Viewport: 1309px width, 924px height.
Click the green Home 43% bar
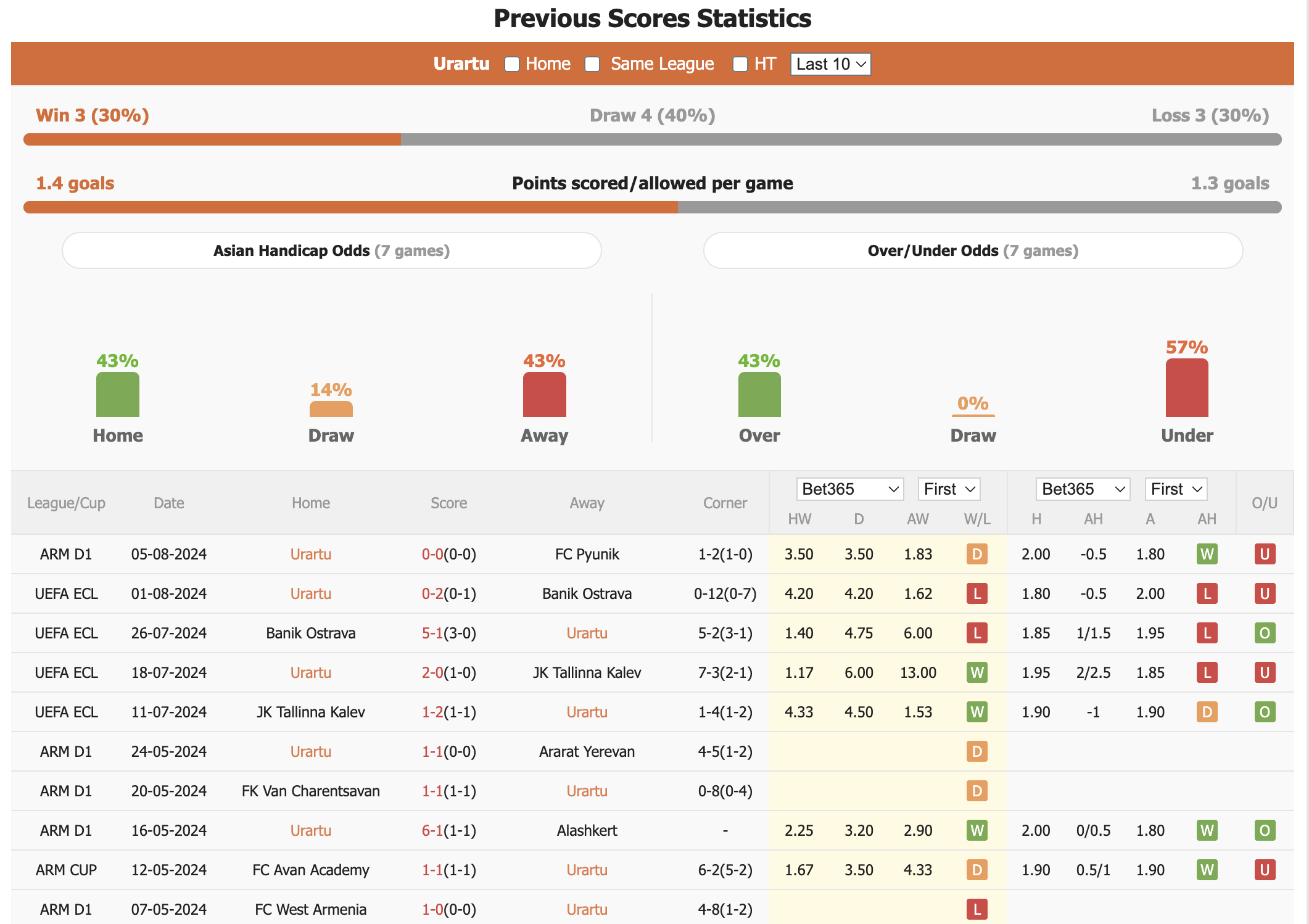(x=118, y=395)
